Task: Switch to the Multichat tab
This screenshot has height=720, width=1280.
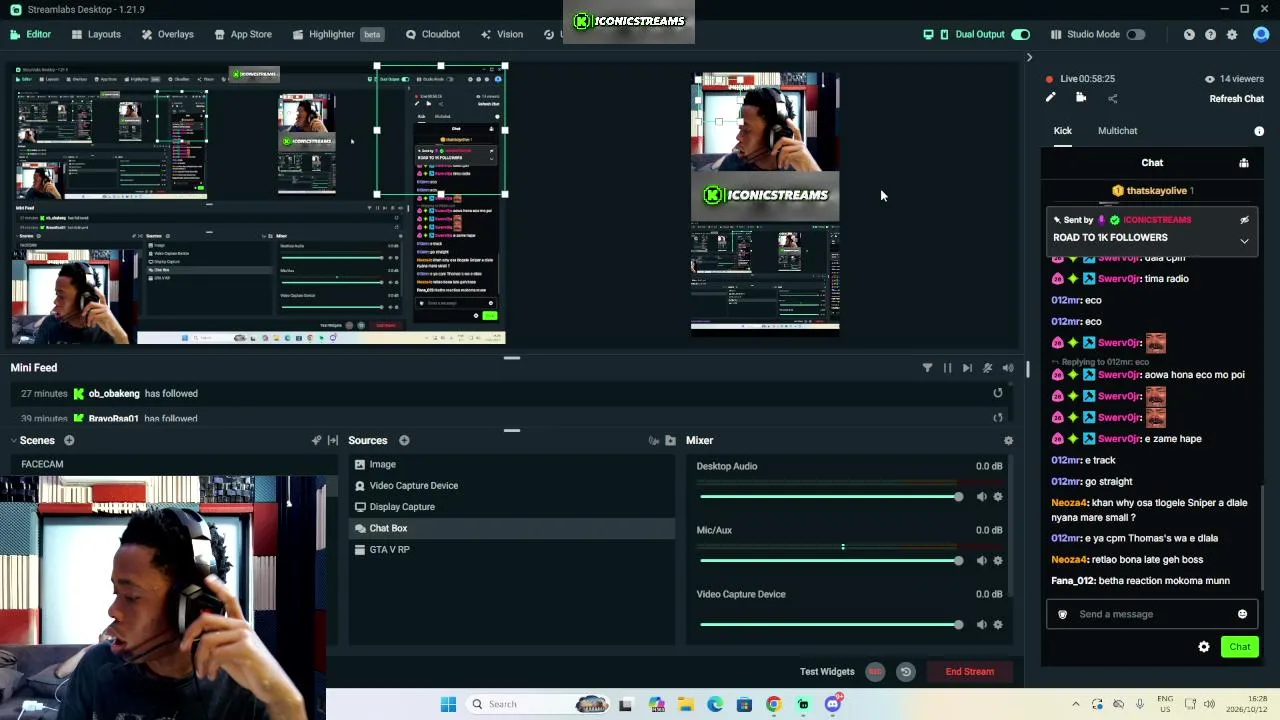Action: (1117, 131)
